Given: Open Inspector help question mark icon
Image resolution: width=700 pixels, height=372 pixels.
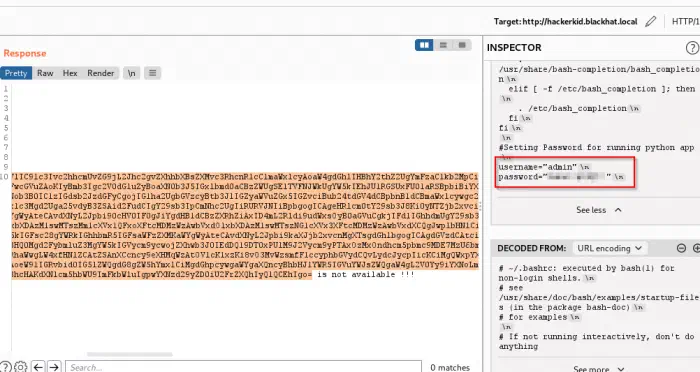Looking at the screenshot, I should click(x=692, y=48).
